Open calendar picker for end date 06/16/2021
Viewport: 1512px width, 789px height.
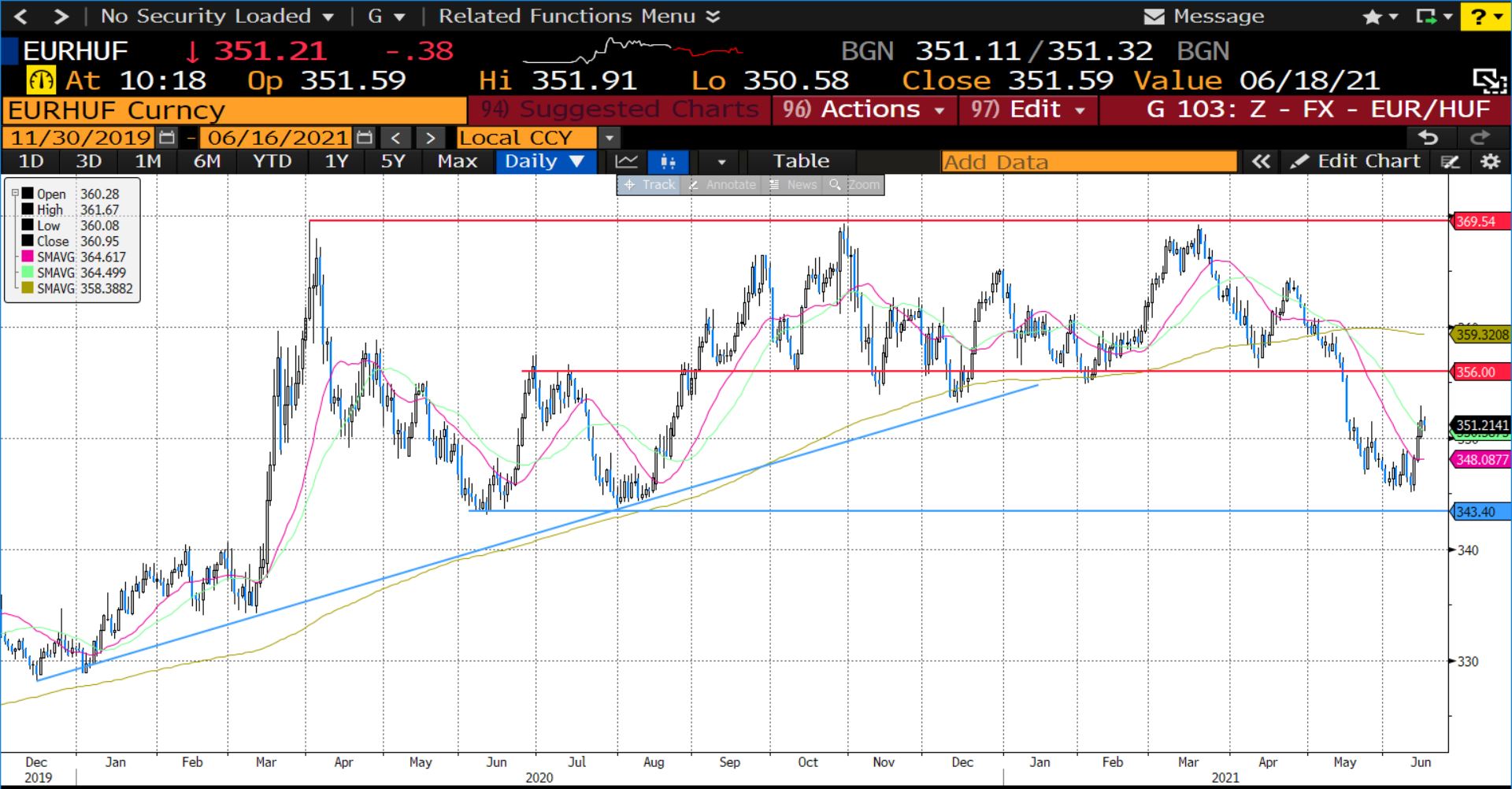363,138
